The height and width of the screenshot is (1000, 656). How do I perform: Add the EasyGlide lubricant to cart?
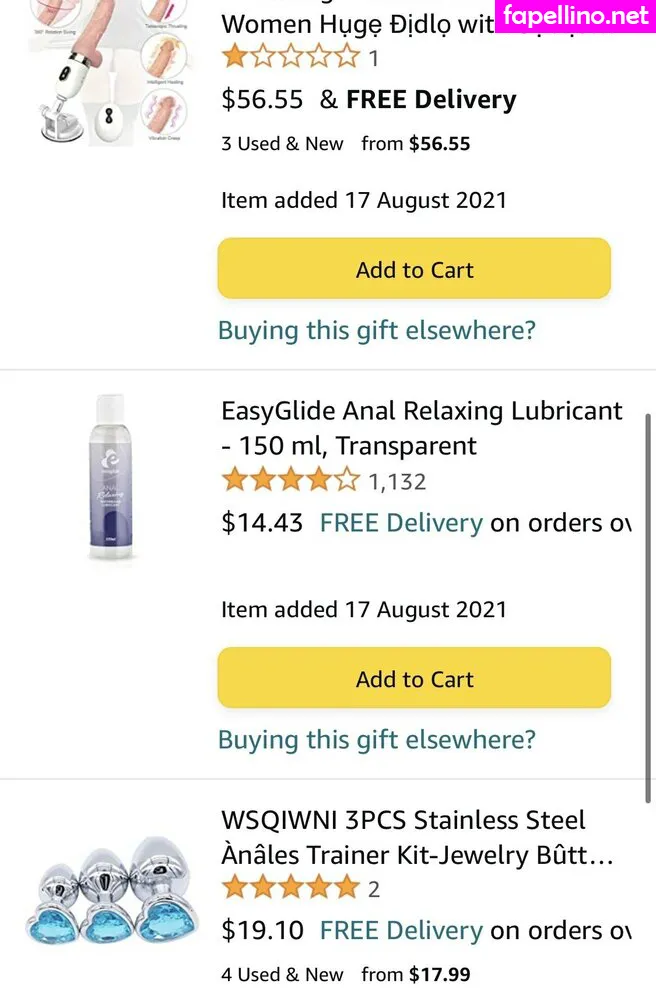click(x=414, y=679)
